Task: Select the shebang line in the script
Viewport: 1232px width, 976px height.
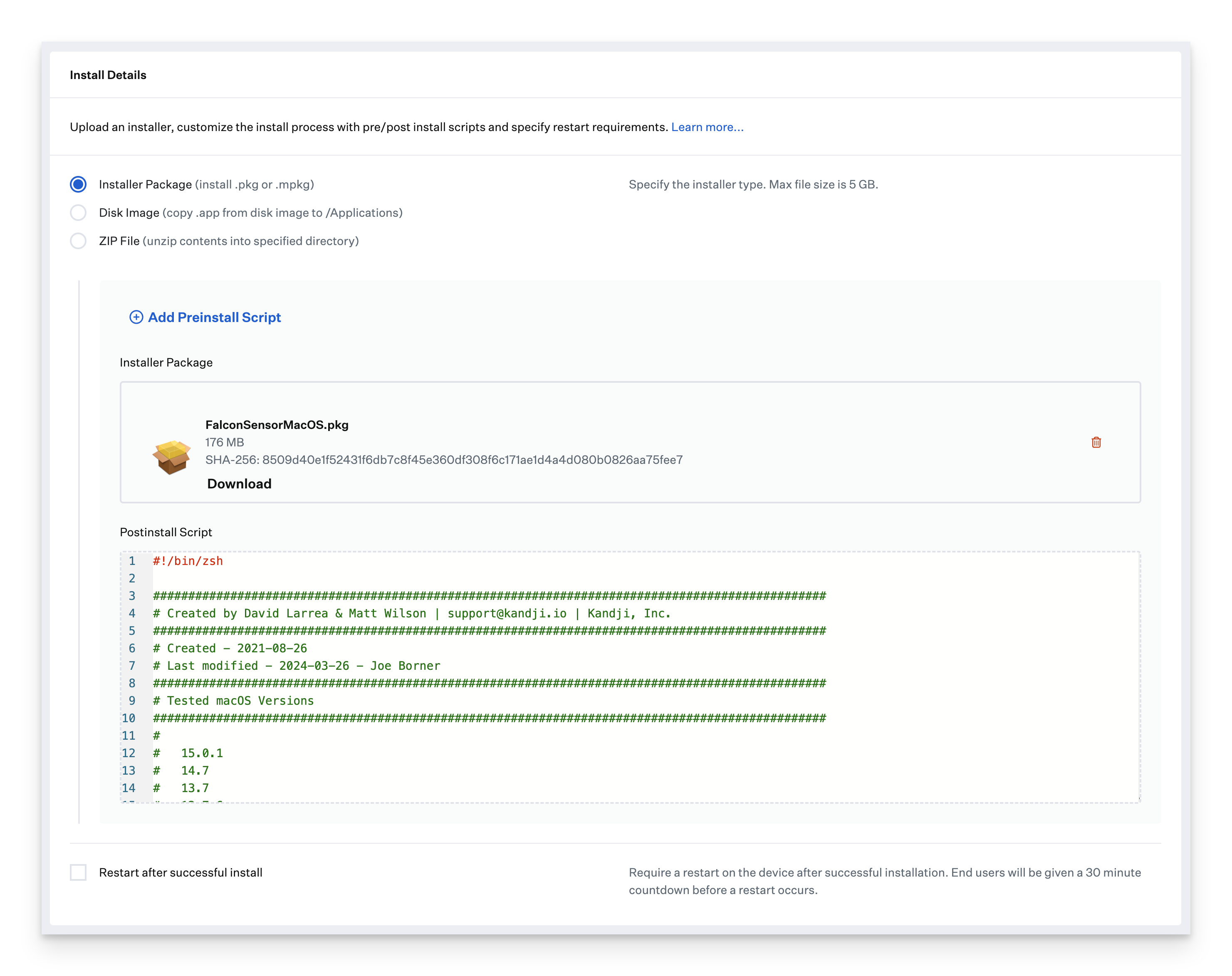Action: pyautogui.click(x=186, y=560)
